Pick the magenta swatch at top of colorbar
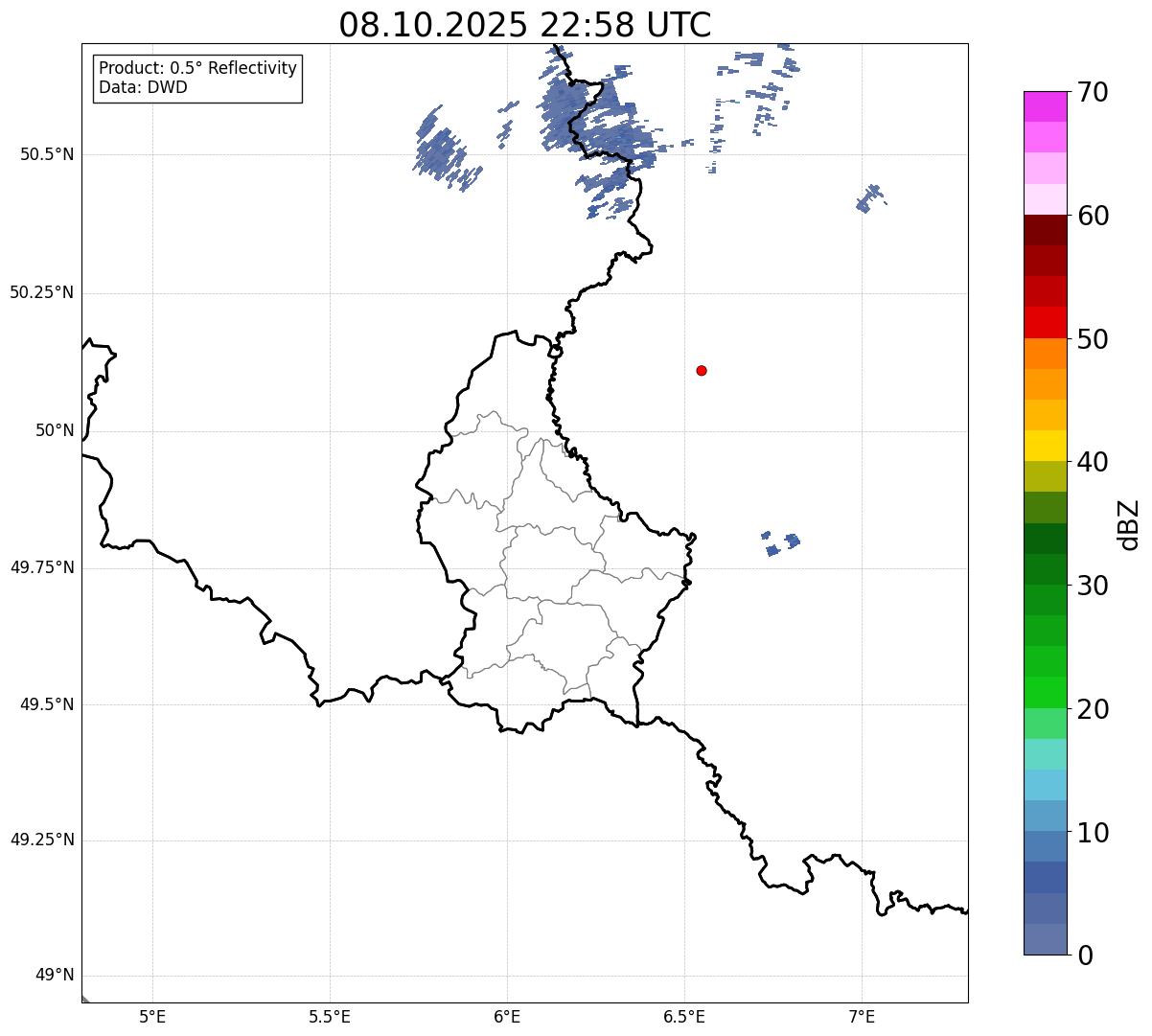The height and width of the screenshot is (1036, 1152). [1046, 106]
